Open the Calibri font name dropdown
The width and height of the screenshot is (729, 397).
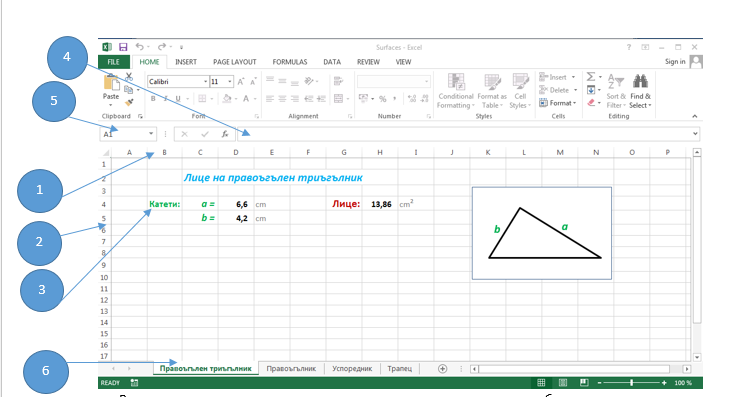click(x=205, y=81)
